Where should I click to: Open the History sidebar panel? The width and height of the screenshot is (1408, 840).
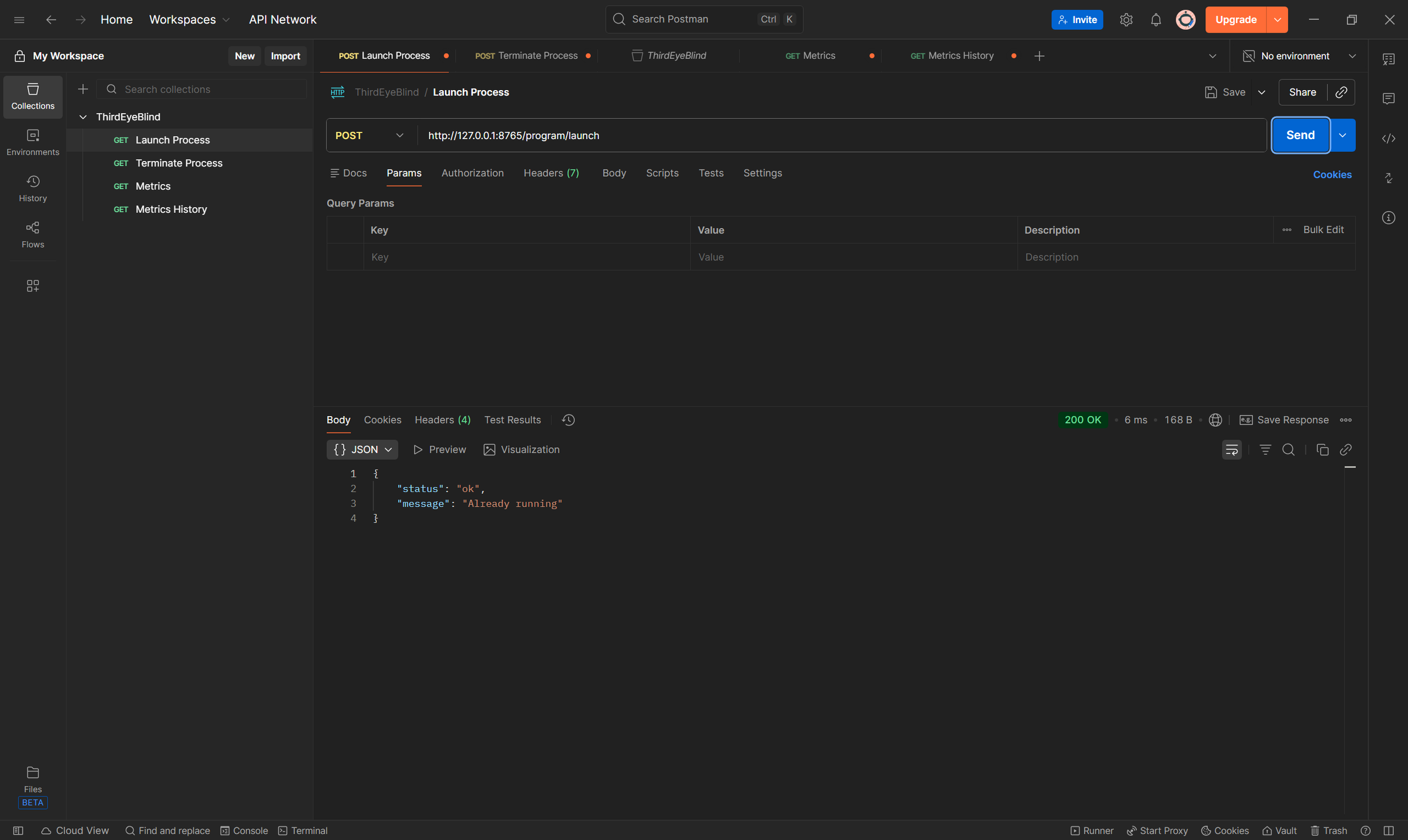pyautogui.click(x=33, y=189)
